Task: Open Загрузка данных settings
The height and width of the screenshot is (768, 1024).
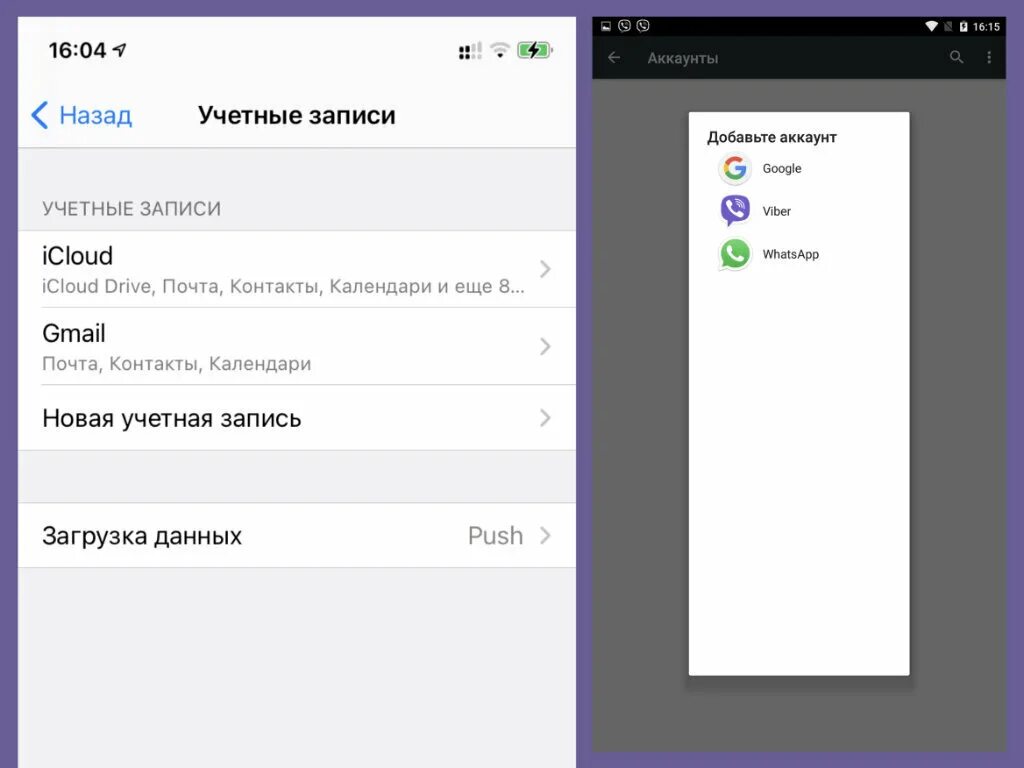Action: coord(297,536)
